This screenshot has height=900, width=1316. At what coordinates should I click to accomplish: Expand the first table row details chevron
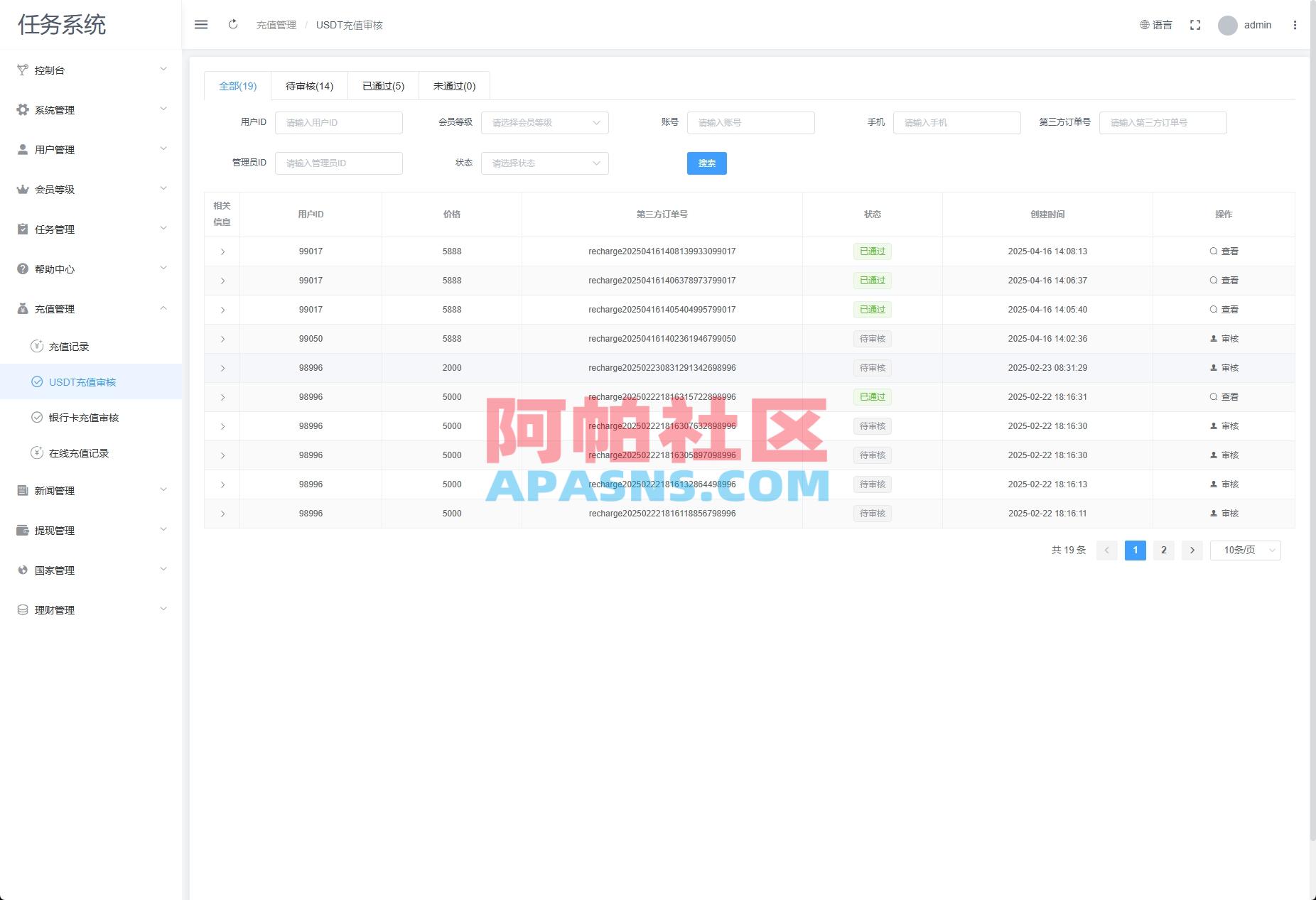(x=222, y=251)
